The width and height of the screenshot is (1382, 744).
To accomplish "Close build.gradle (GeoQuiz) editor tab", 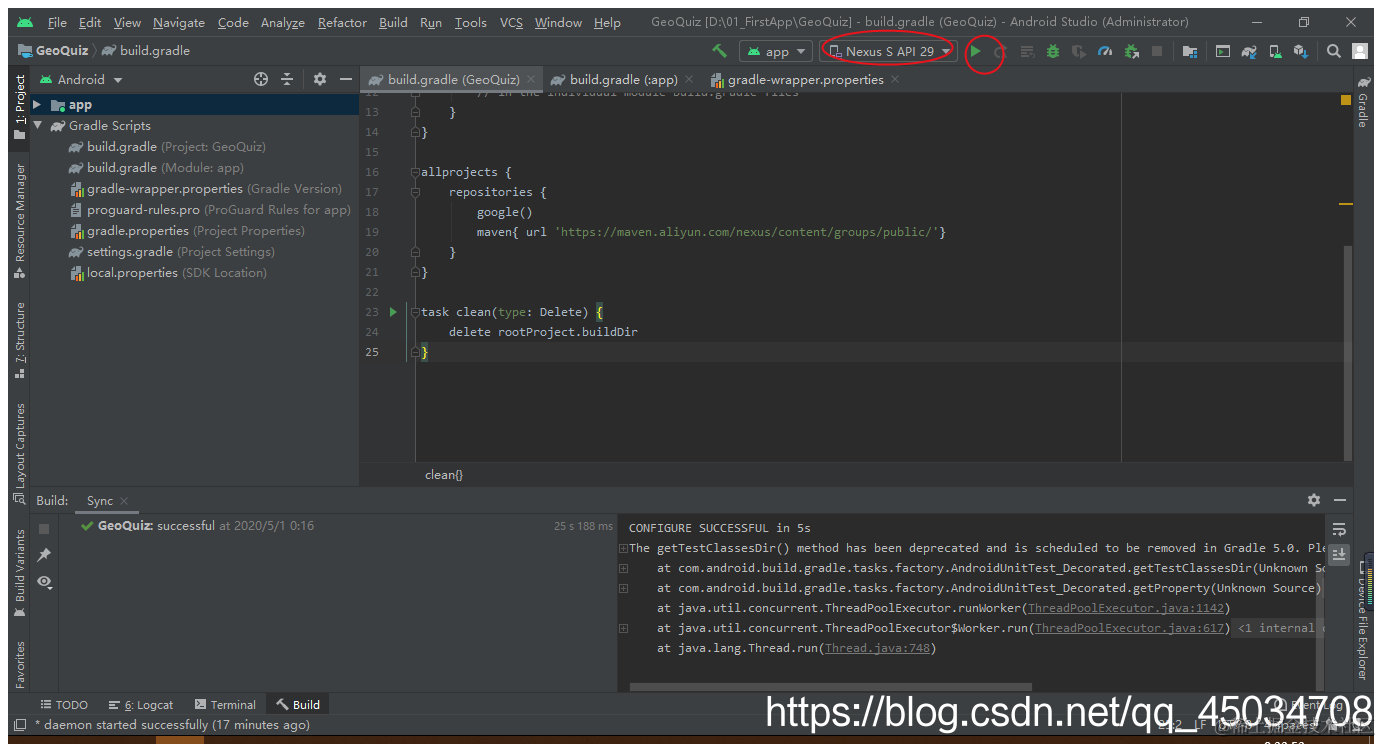I will (531, 79).
